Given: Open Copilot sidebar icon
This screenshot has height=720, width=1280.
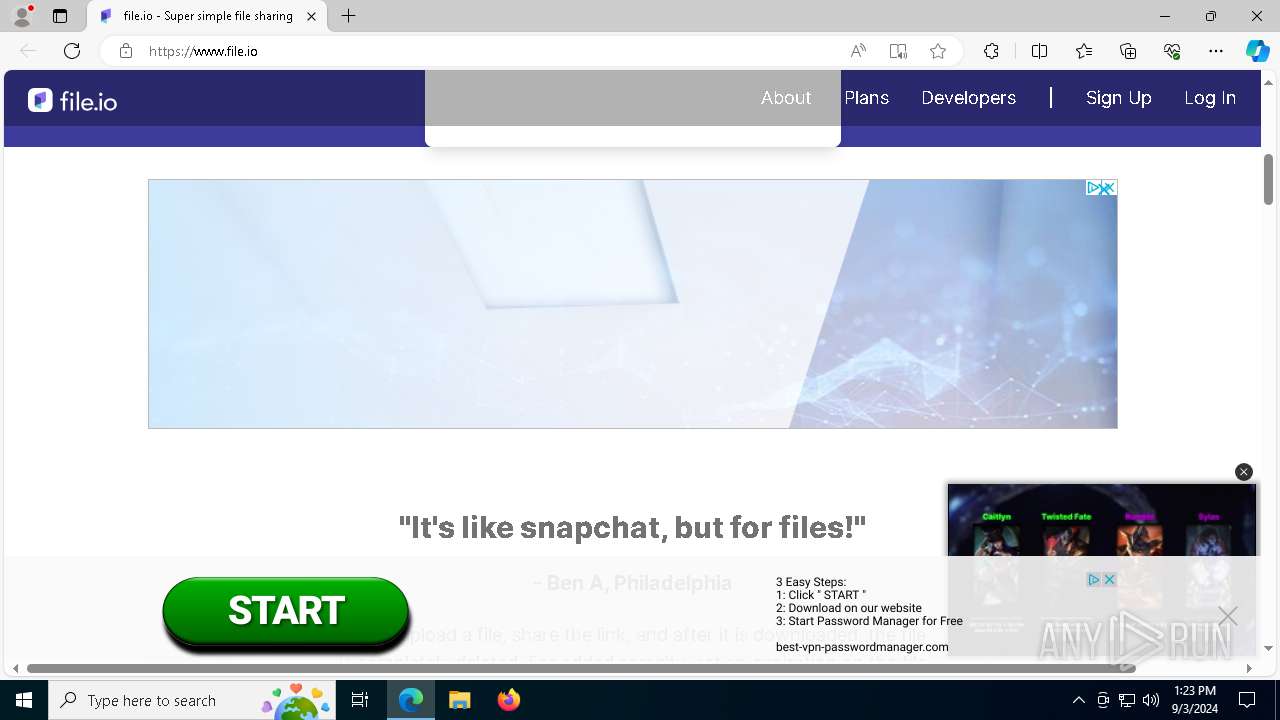Looking at the screenshot, I should point(1257,51).
